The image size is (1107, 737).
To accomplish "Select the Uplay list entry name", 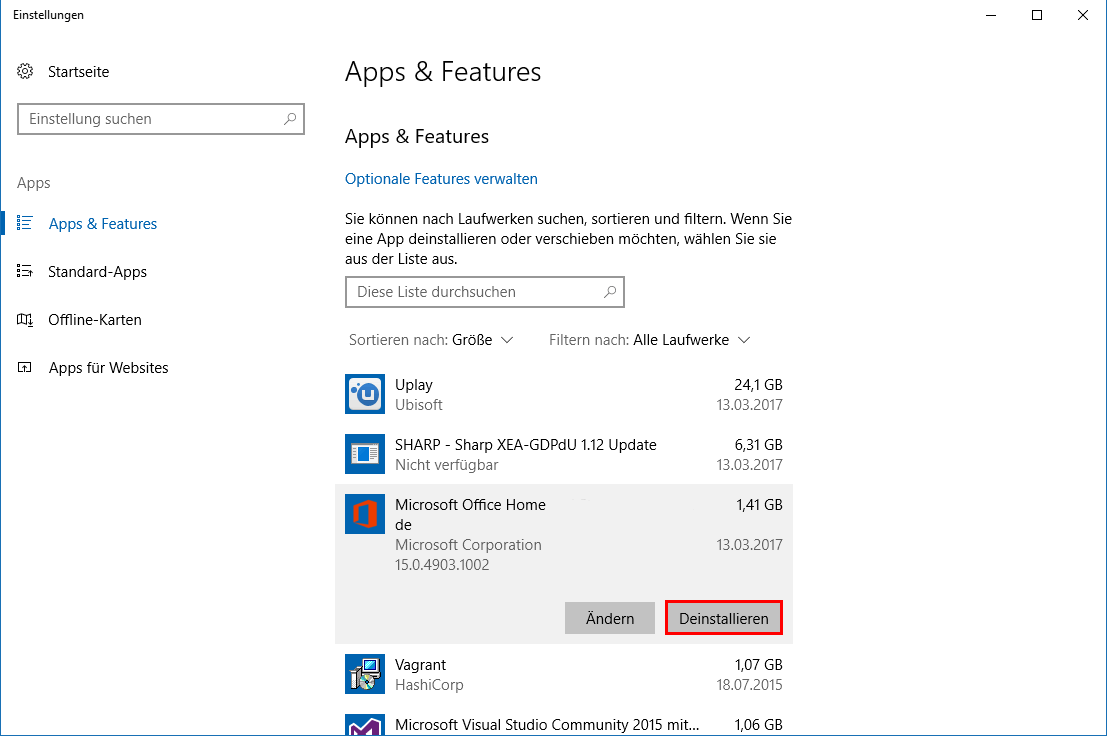I will [414, 385].
